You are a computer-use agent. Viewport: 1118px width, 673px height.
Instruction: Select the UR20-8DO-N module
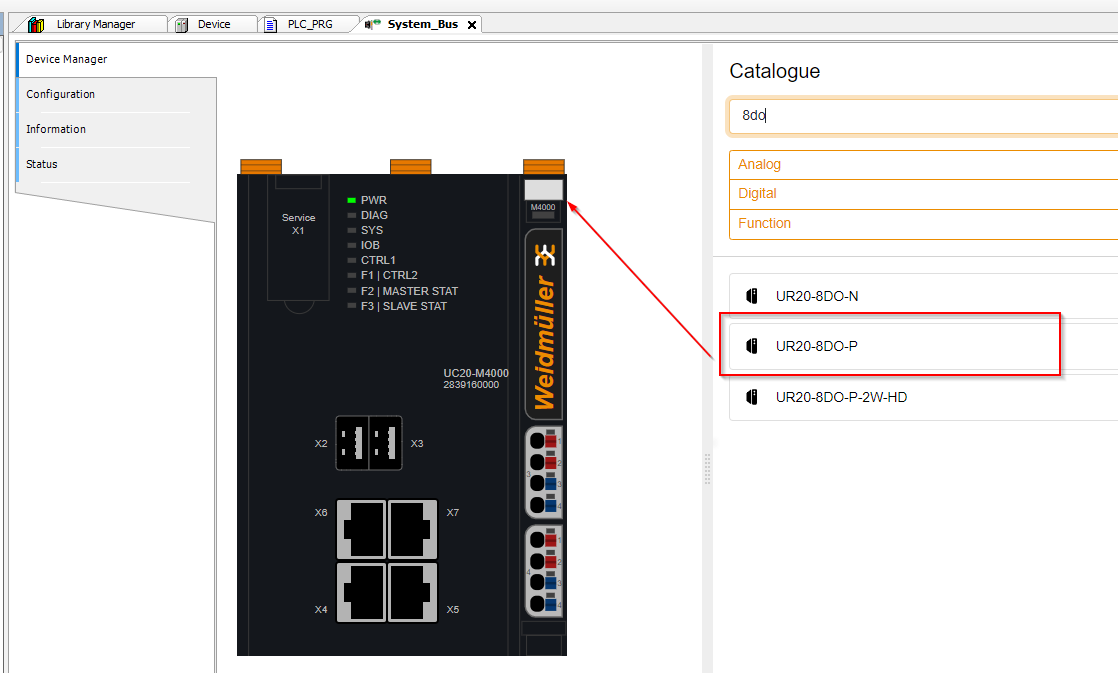click(923, 296)
